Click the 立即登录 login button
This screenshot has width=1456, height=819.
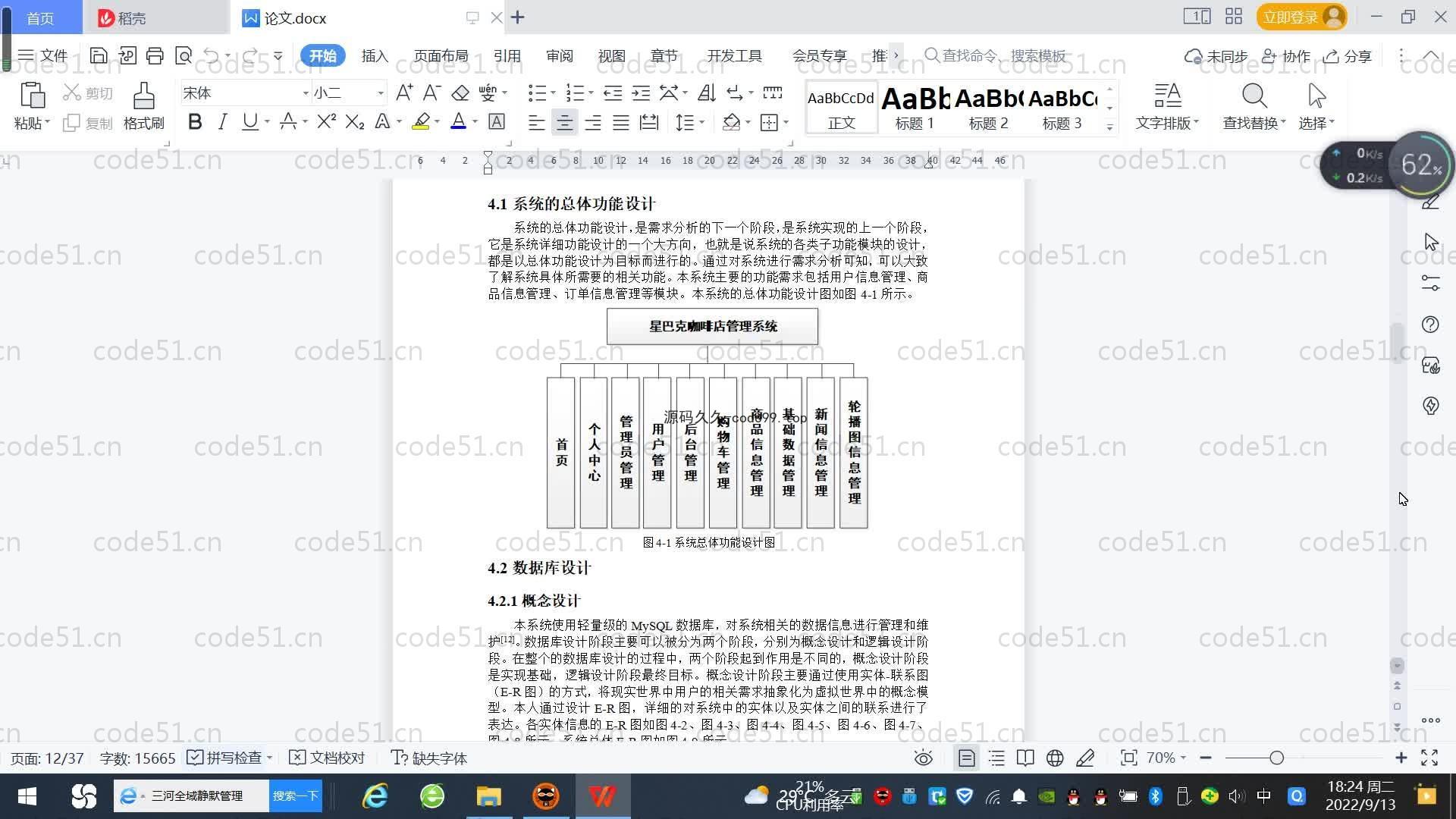pyautogui.click(x=1301, y=17)
